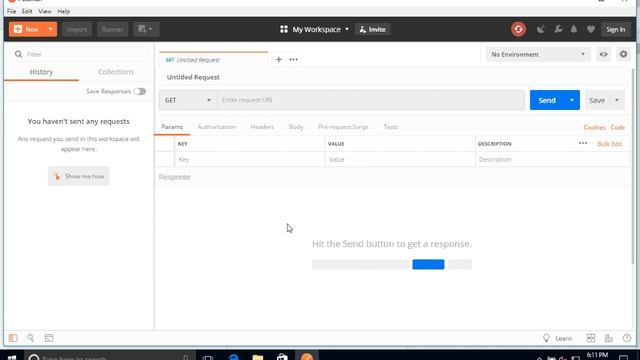Click the two-pane layout icon
Image resolution: width=640 pixels, height=360 pixels.
coord(591,338)
